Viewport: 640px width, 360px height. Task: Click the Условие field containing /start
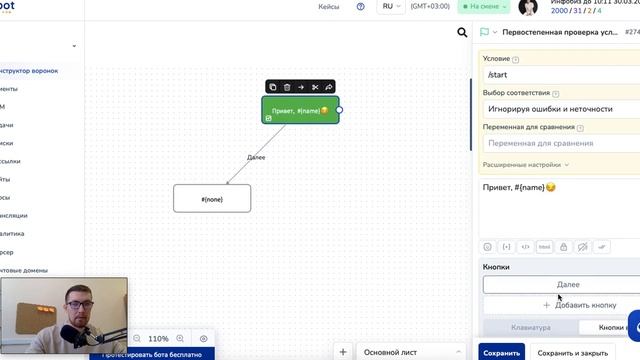[561, 75]
